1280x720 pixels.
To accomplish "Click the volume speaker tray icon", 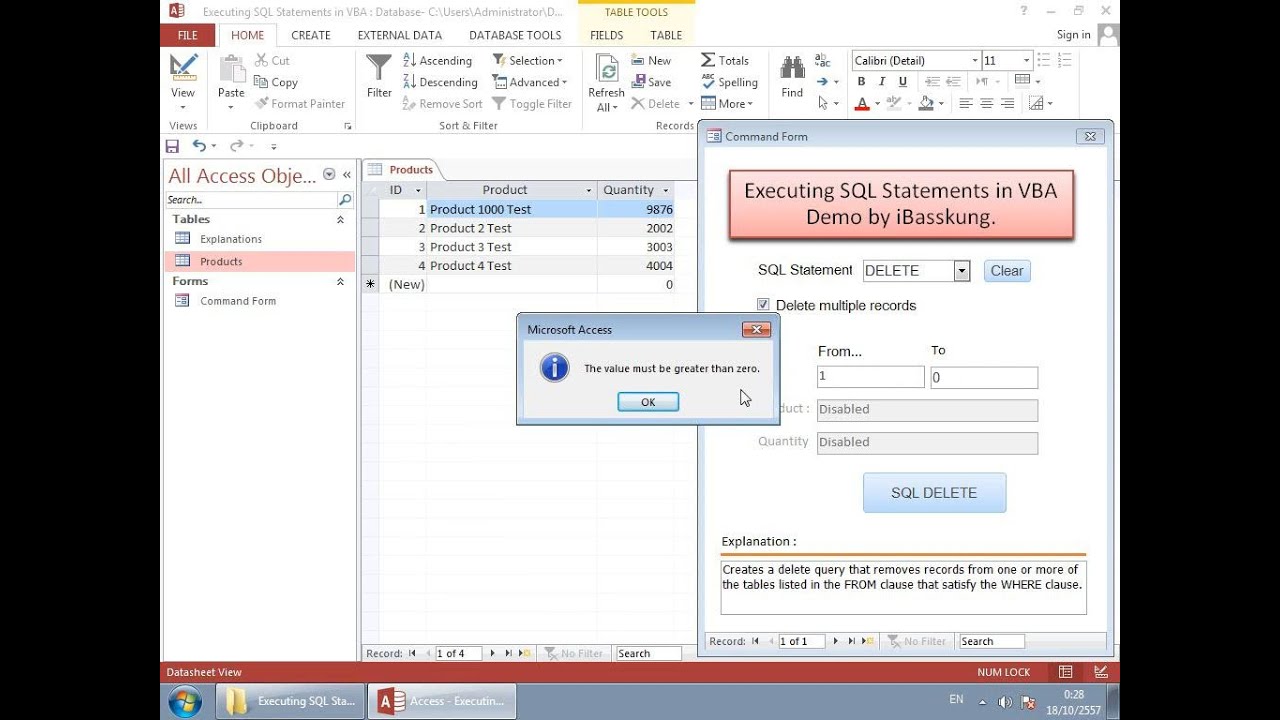I will click(1004, 701).
